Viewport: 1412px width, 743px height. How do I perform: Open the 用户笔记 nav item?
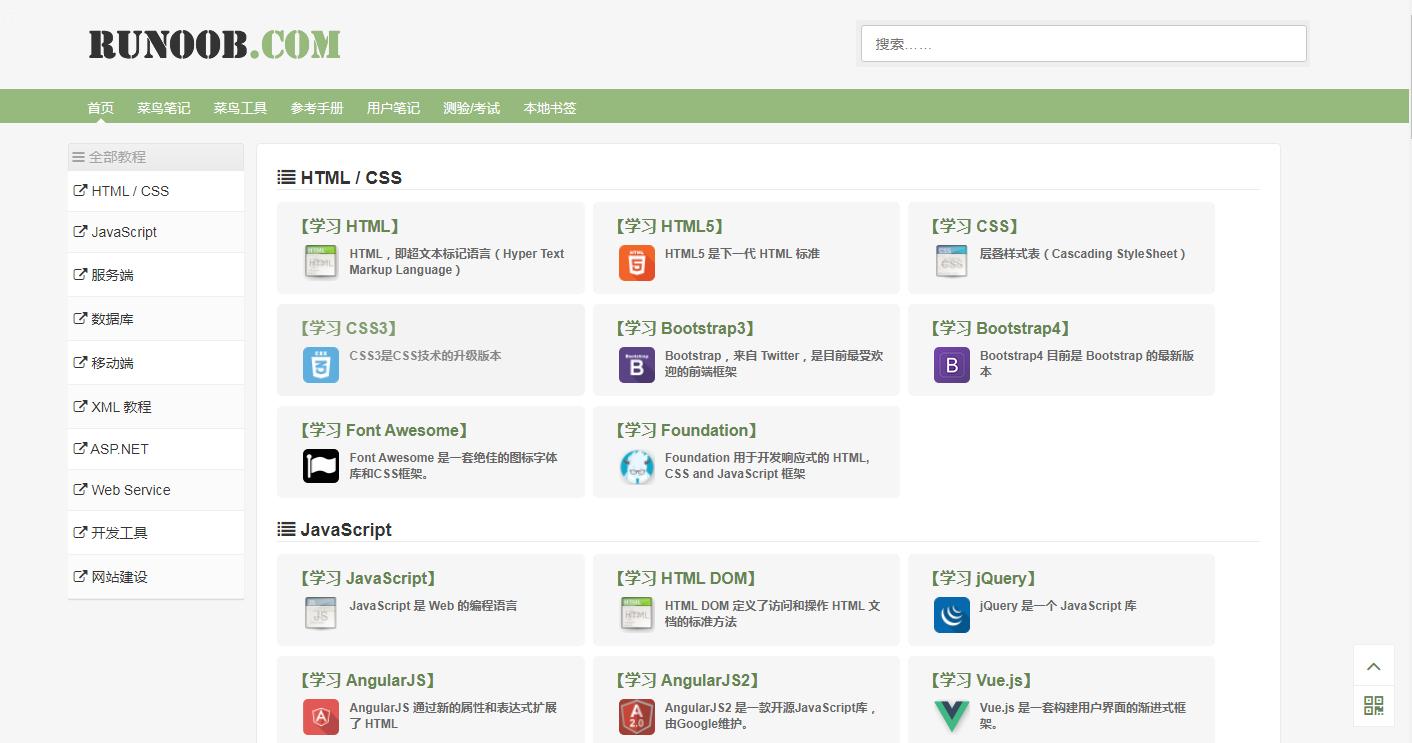[393, 108]
